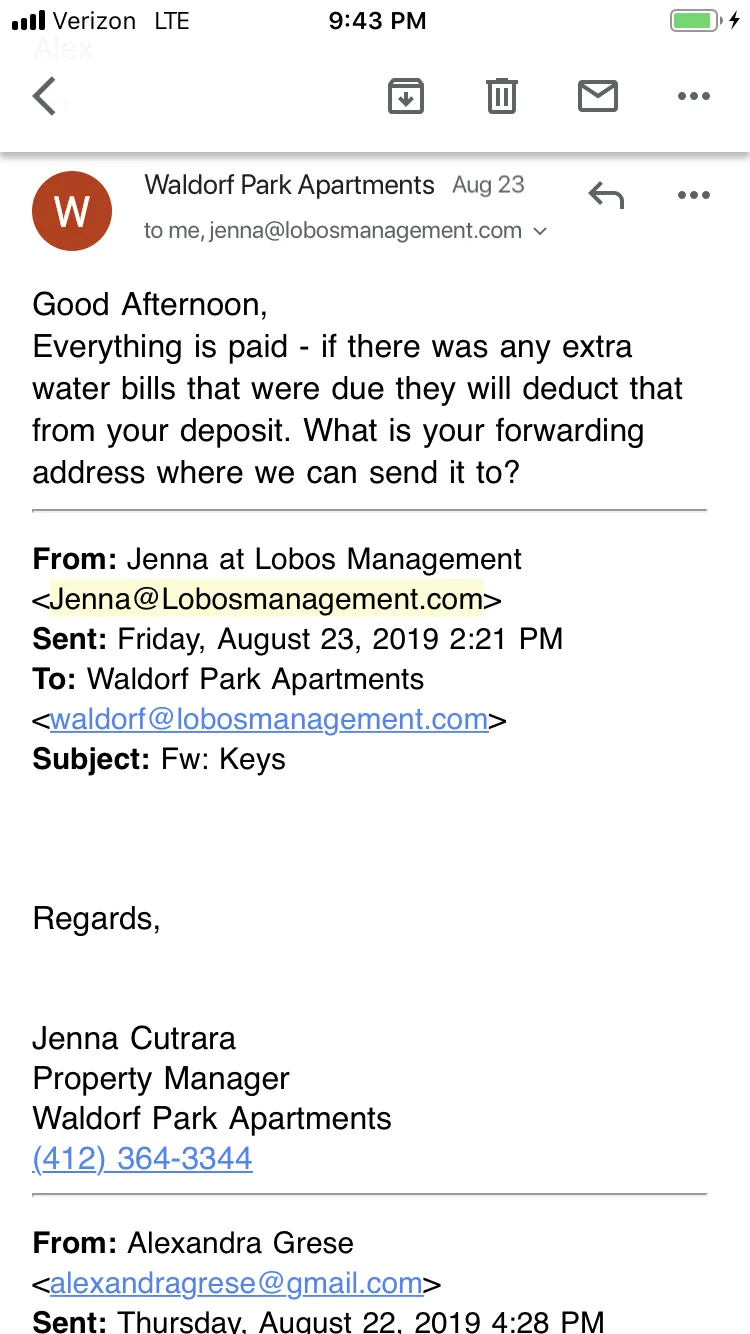The image size is (750, 1334).
Task: Tap the recipients line "to me, jenna"
Action: [x=332, y=231]
